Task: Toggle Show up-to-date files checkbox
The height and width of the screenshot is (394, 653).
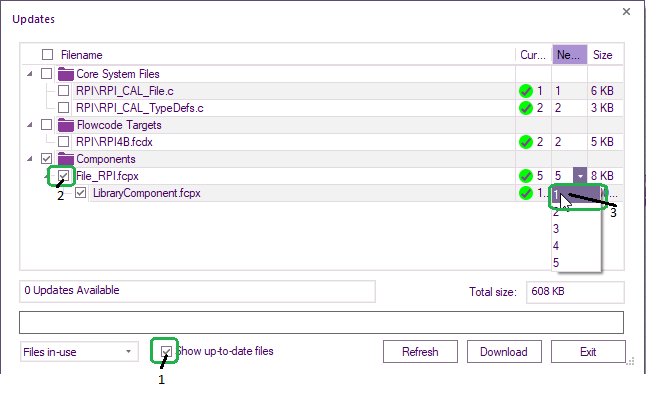Action: (x=166, y=352)
